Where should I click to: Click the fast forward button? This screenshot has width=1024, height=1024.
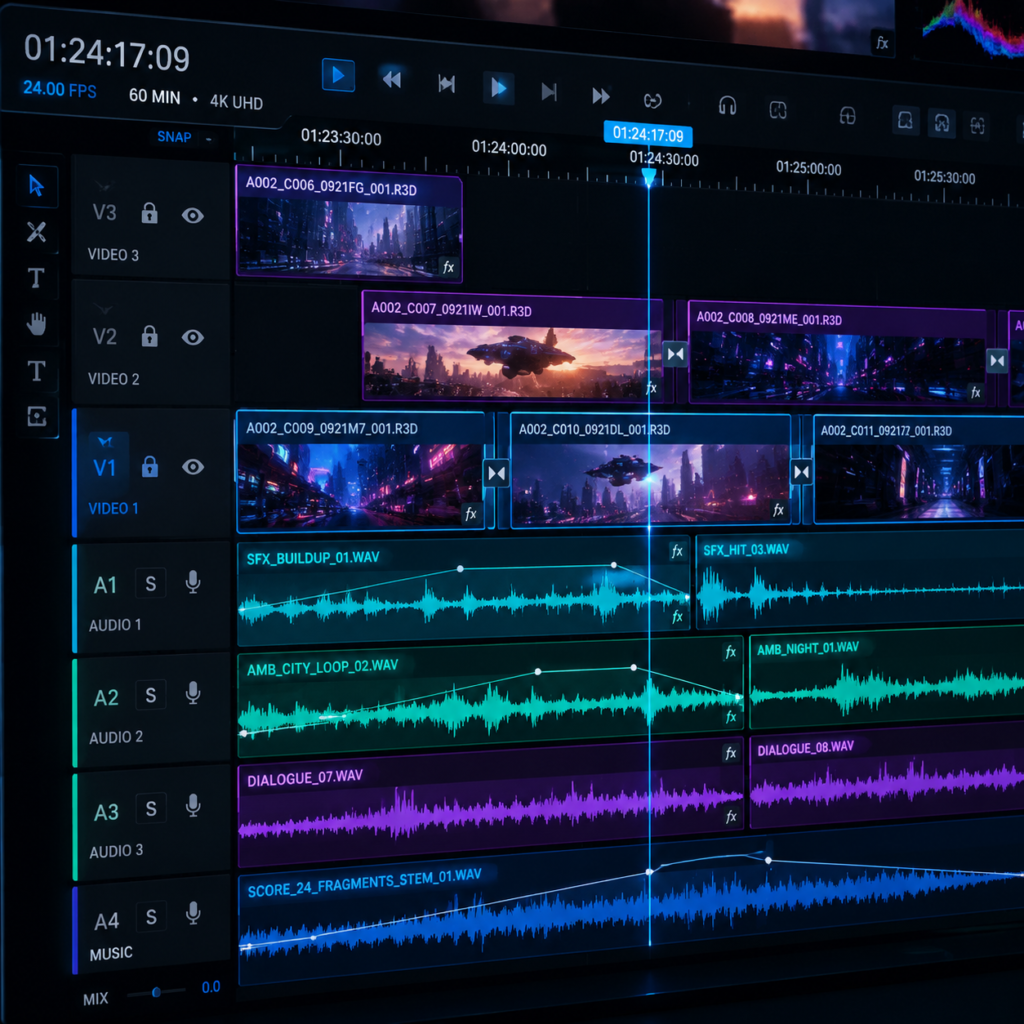point(601,97)
